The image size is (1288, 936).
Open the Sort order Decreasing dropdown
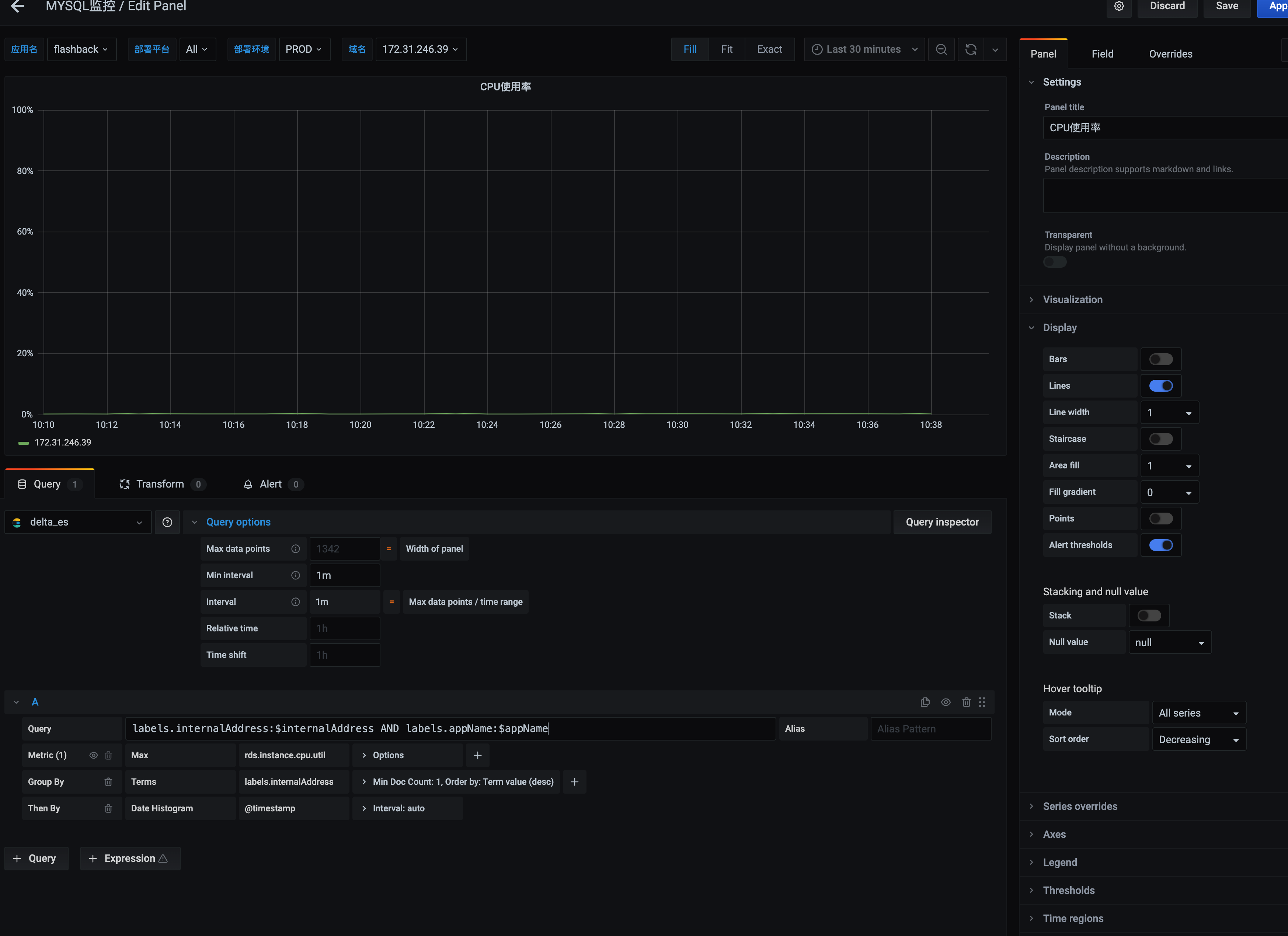tap(1199, 739)
